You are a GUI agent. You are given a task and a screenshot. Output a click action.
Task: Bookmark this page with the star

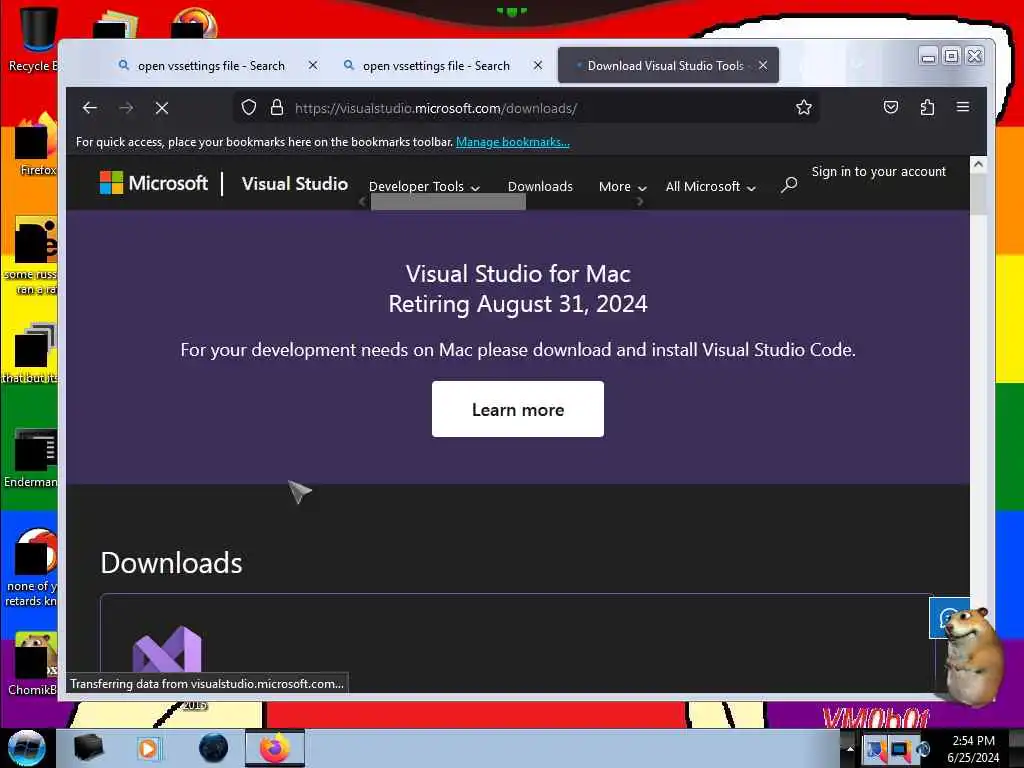coord(804,107)
